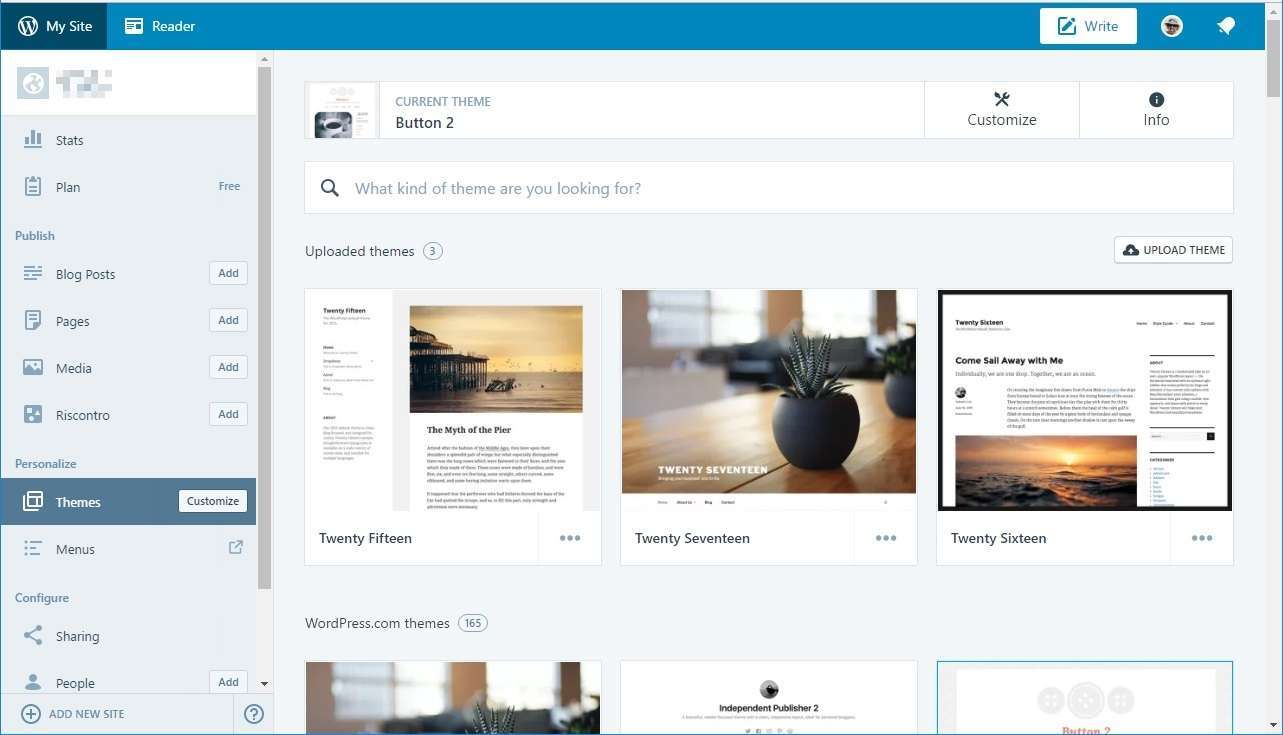The width and height of the screenshot is (1283, 735).
Task: Click the Free plan label
Action: coord(230,186)
